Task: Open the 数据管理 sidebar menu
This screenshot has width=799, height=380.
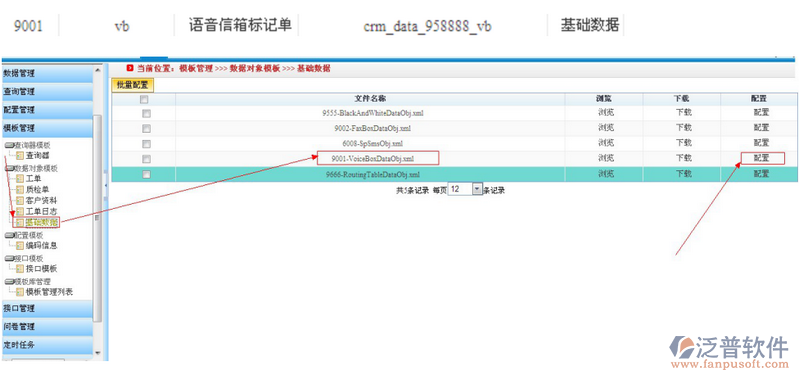Action: pyautogui.click(x=46, y=73)
